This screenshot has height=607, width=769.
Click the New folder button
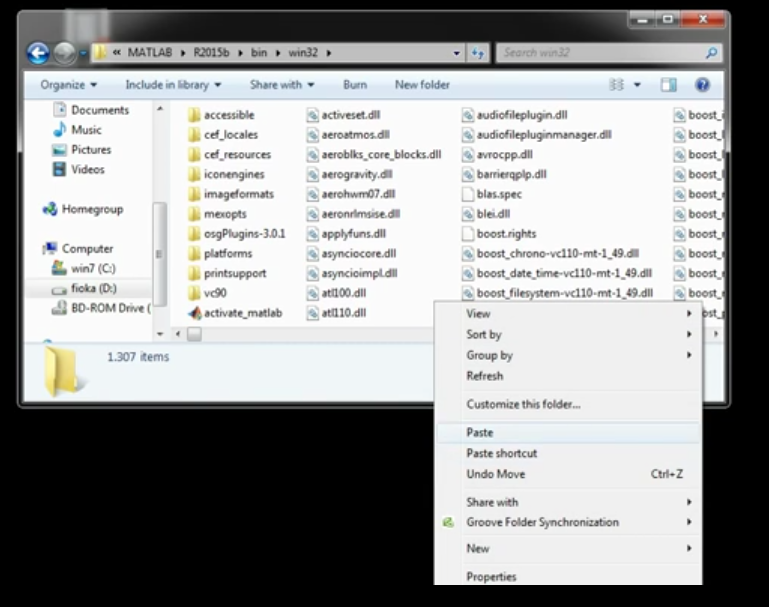tap(422, 85)
